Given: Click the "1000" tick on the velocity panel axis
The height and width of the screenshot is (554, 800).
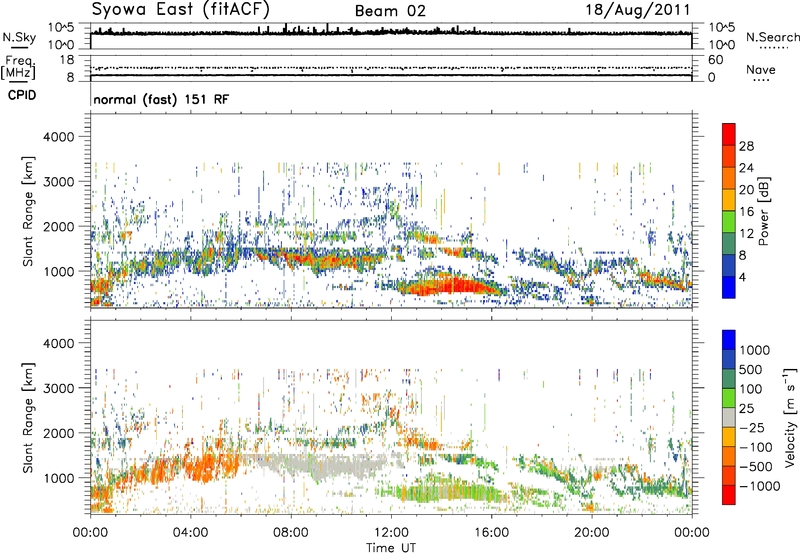Looking at the screenshot, I should 58,478.
